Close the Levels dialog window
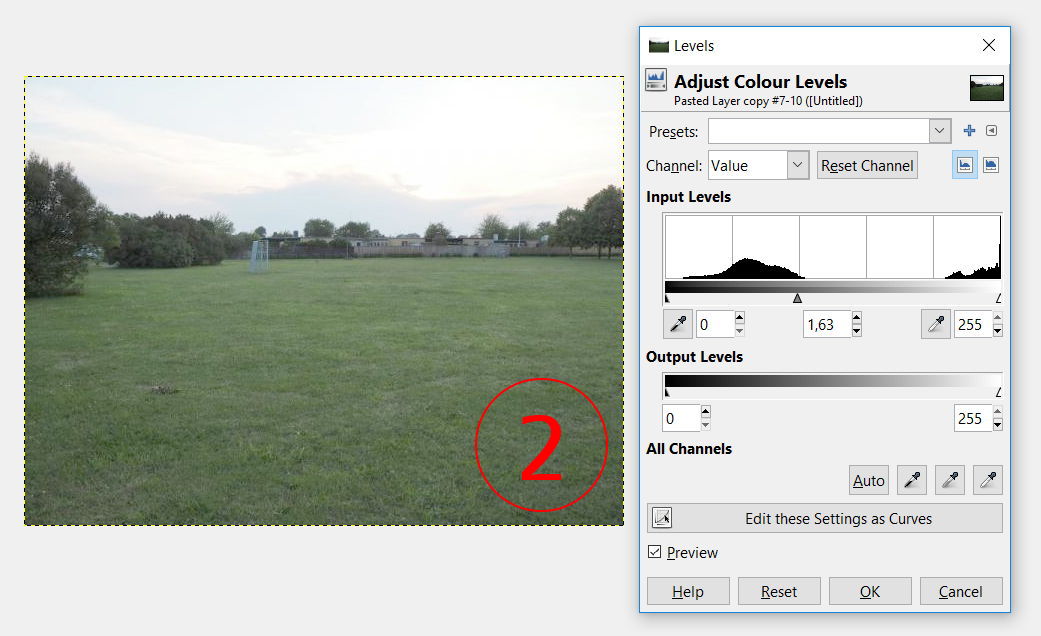 [x=989, y=45]
